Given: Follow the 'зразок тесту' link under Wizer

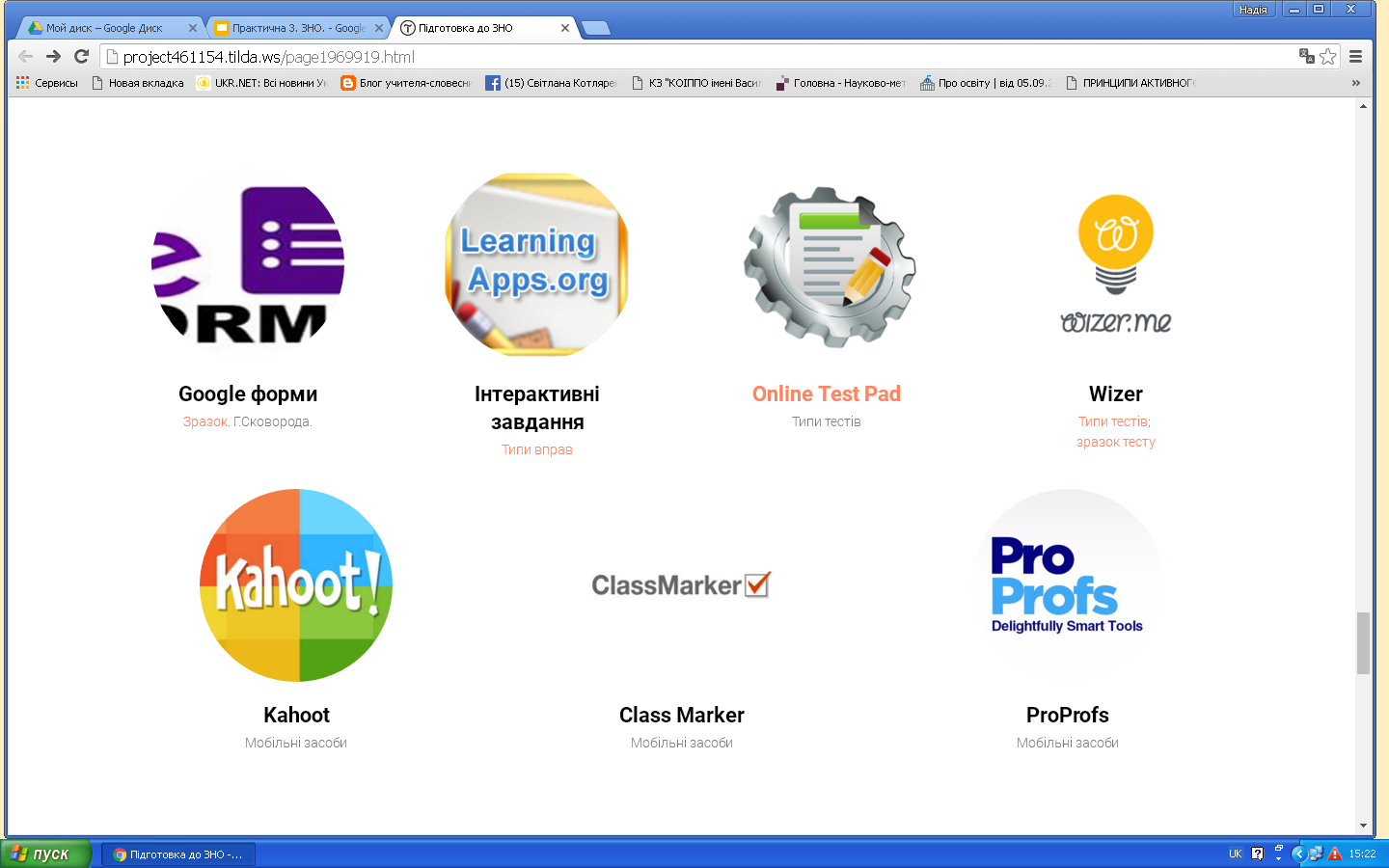Looking at the screenshot, I should pyautogui.click(x=1116, y=442).
